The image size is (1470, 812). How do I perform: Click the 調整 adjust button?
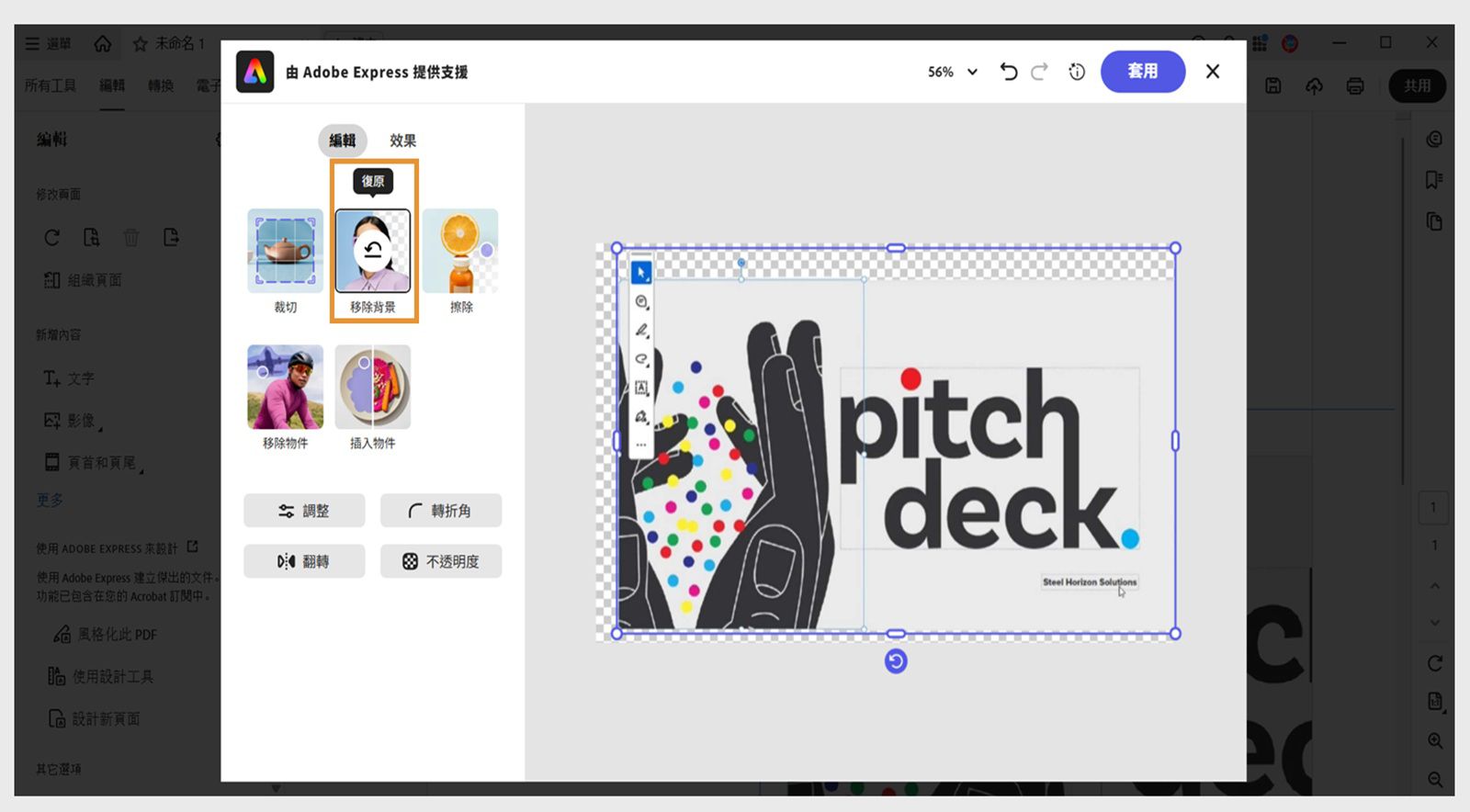304,511
